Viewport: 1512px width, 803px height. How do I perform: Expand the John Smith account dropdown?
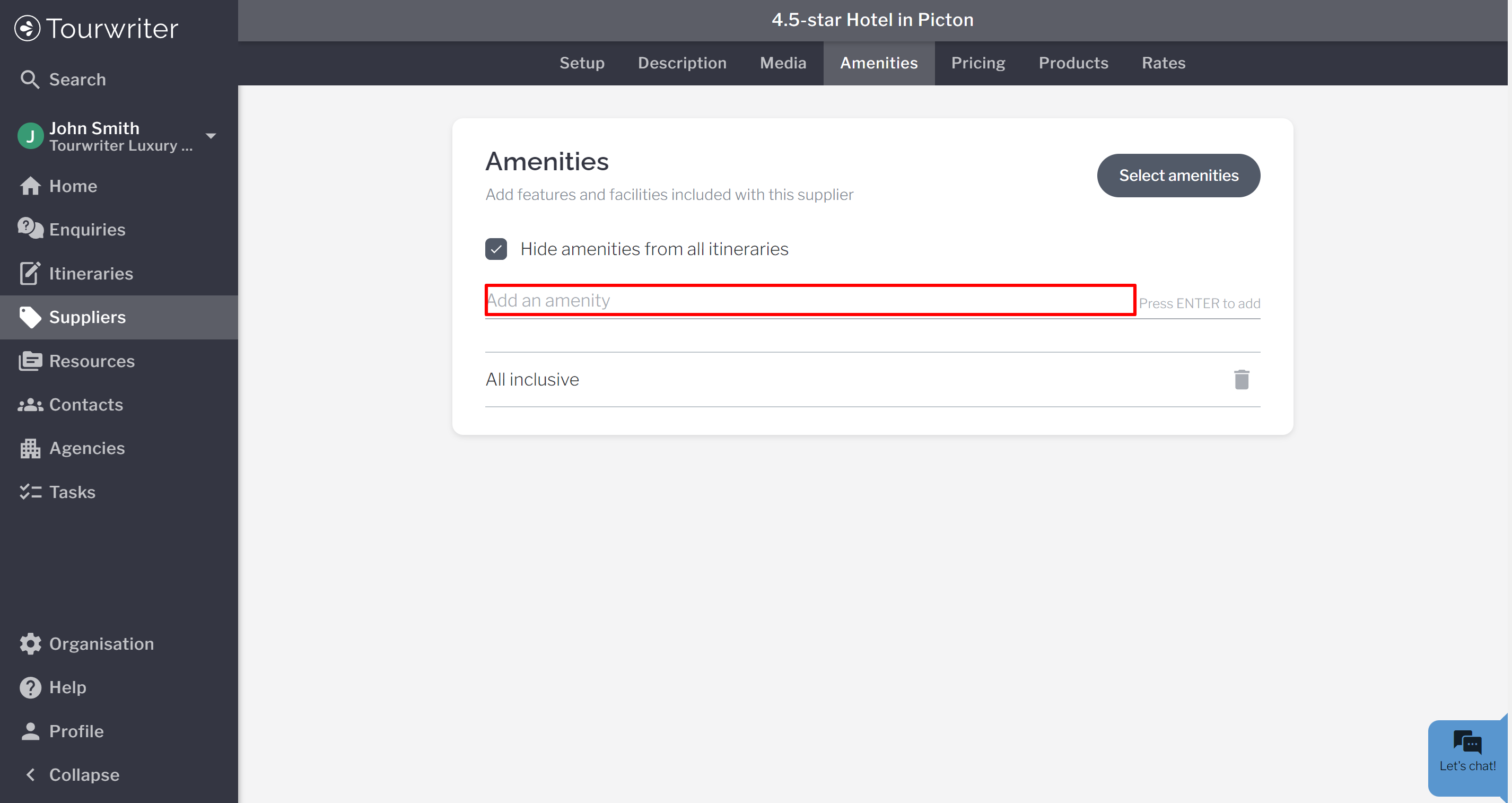(x=211, y=136)
